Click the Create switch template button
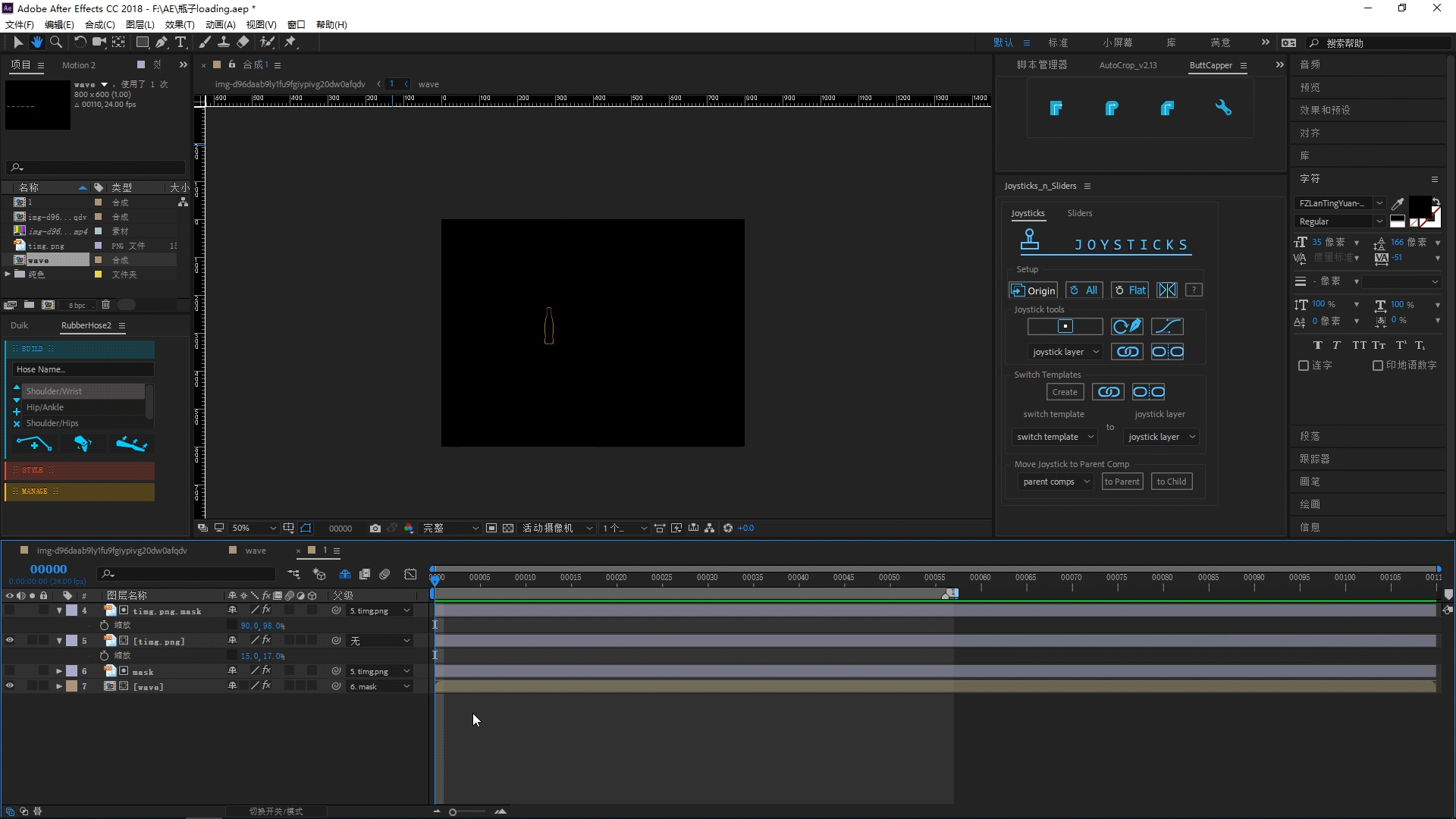This screenshot has width=1456, height=819. coord(1064,393)
